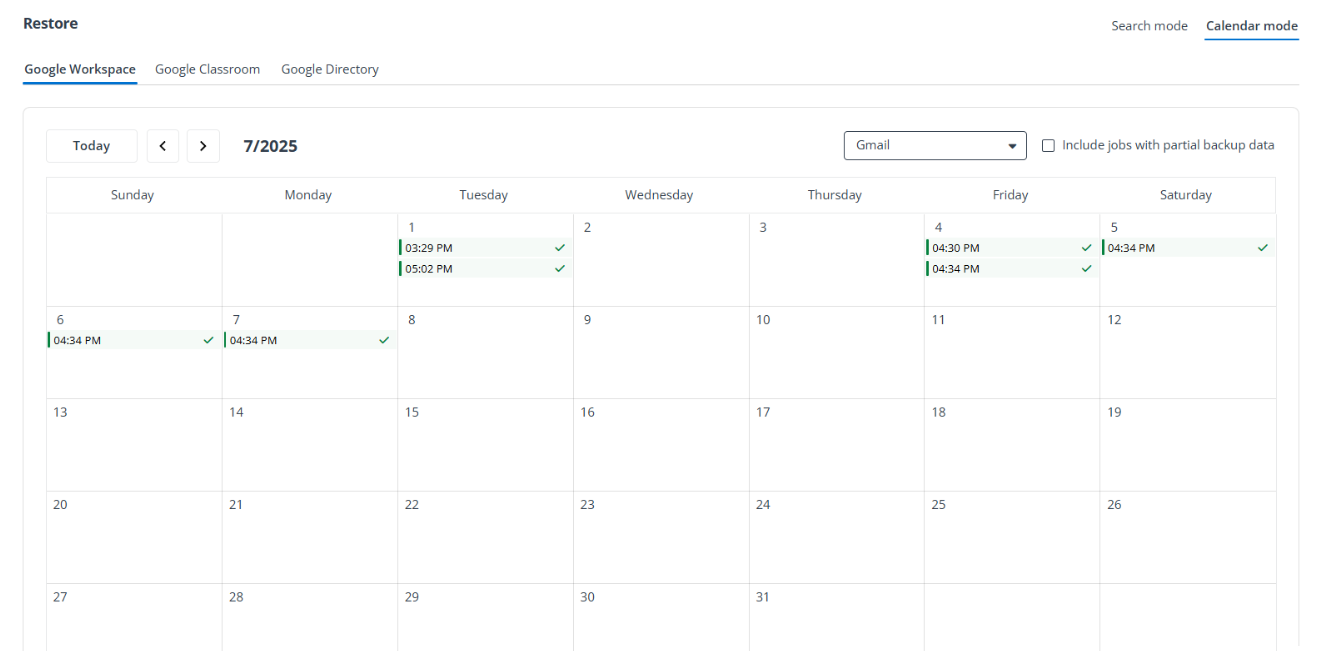Click the checkmark on July 7's 04:34 PM job
Image resolution: width=1317 pixels, height=651 pixels.
pyautogui.click(x=384, y=339)
